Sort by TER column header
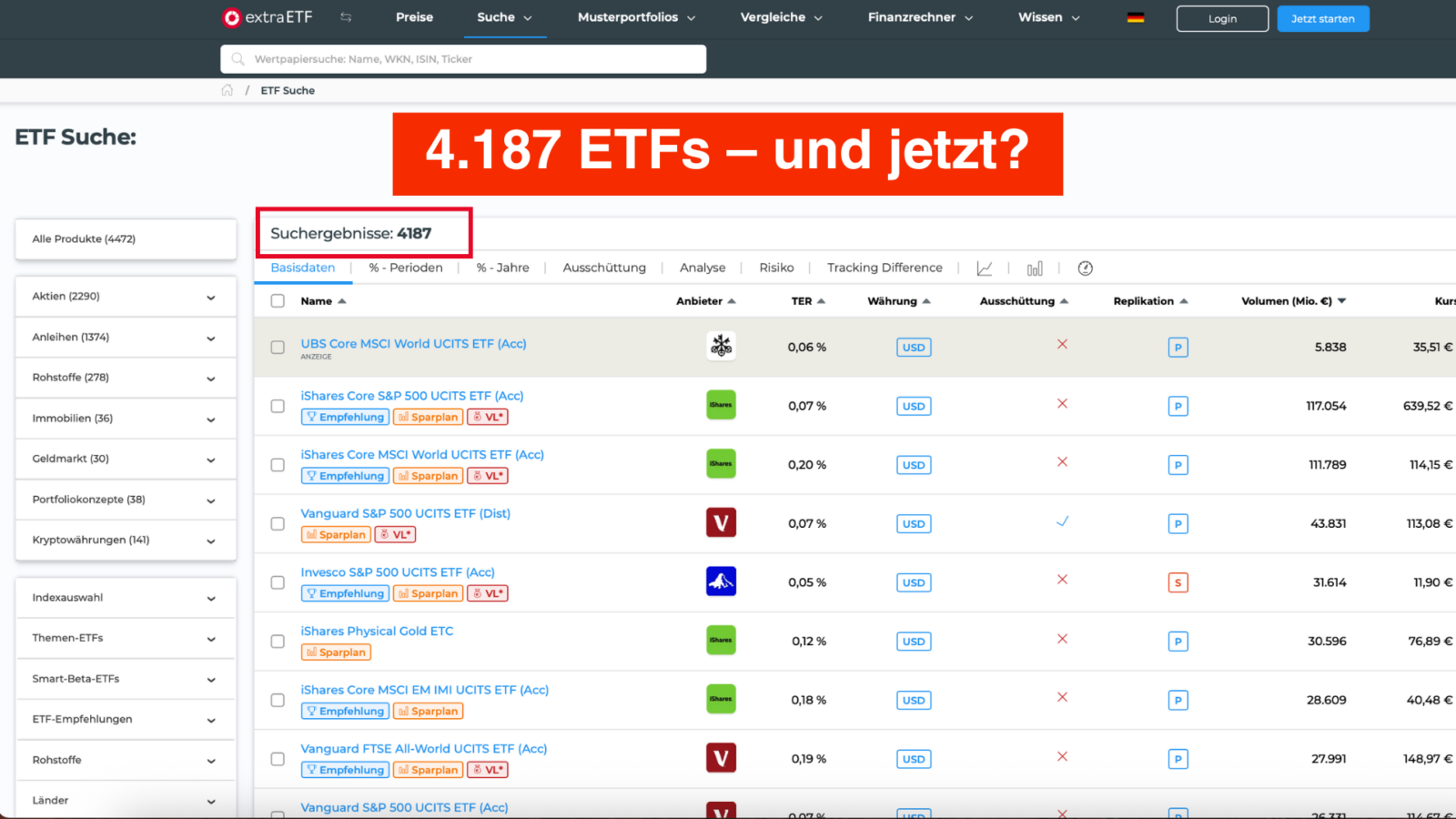The width and height of the screenshot is (1456, 819). [808, 301]
